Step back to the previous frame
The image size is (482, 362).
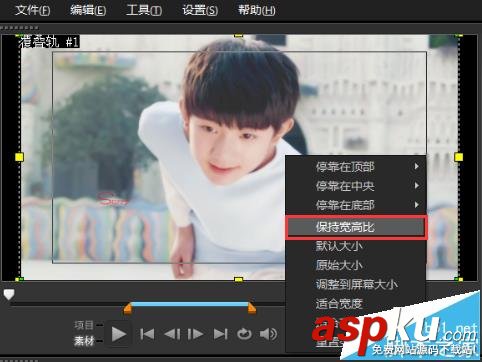coord(172,334)
